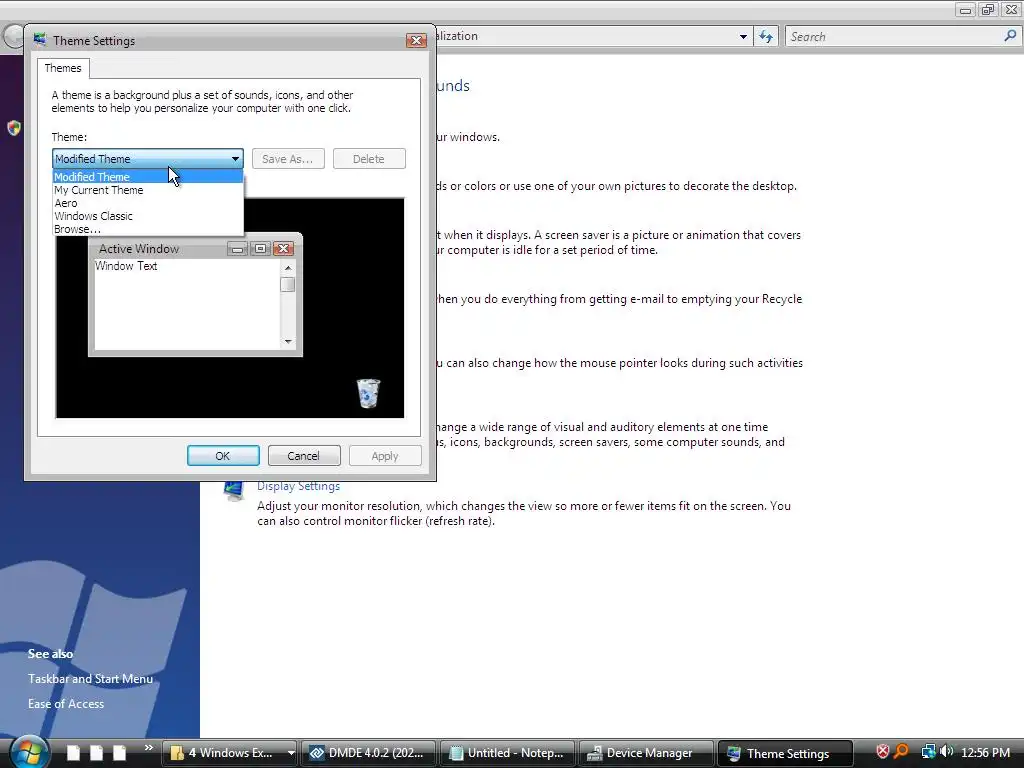Click the Windows Start orb

tap(28, 752)
